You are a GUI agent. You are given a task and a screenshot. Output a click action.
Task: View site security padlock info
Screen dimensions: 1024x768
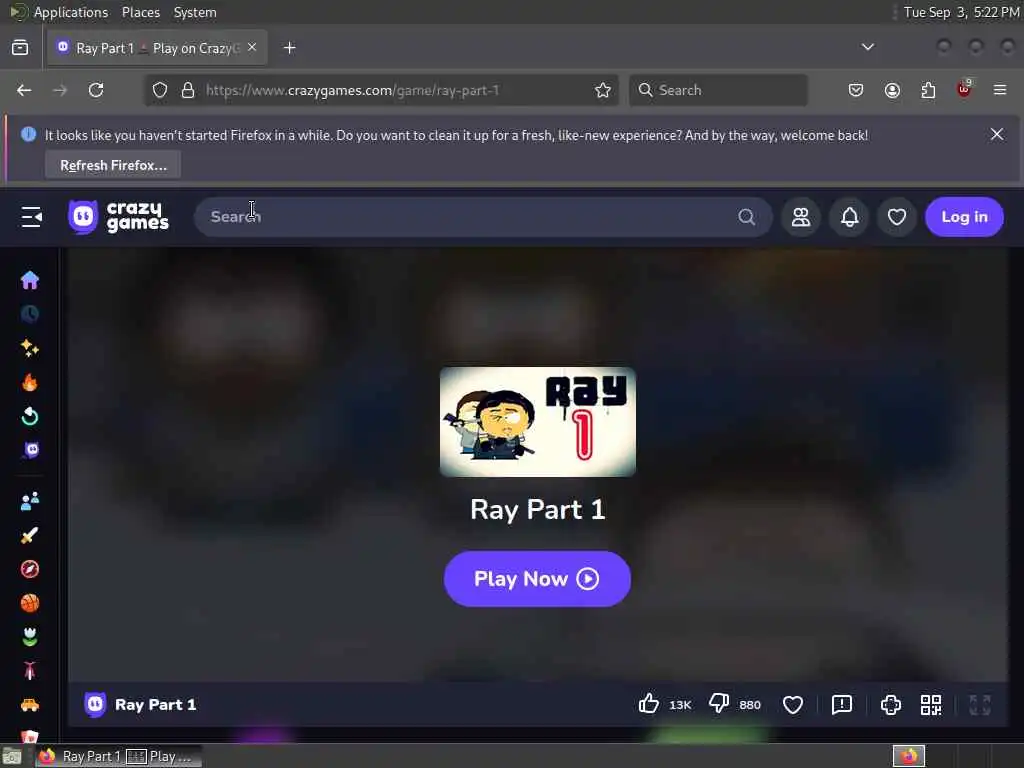pyautogui.click(x=188, y=90)
